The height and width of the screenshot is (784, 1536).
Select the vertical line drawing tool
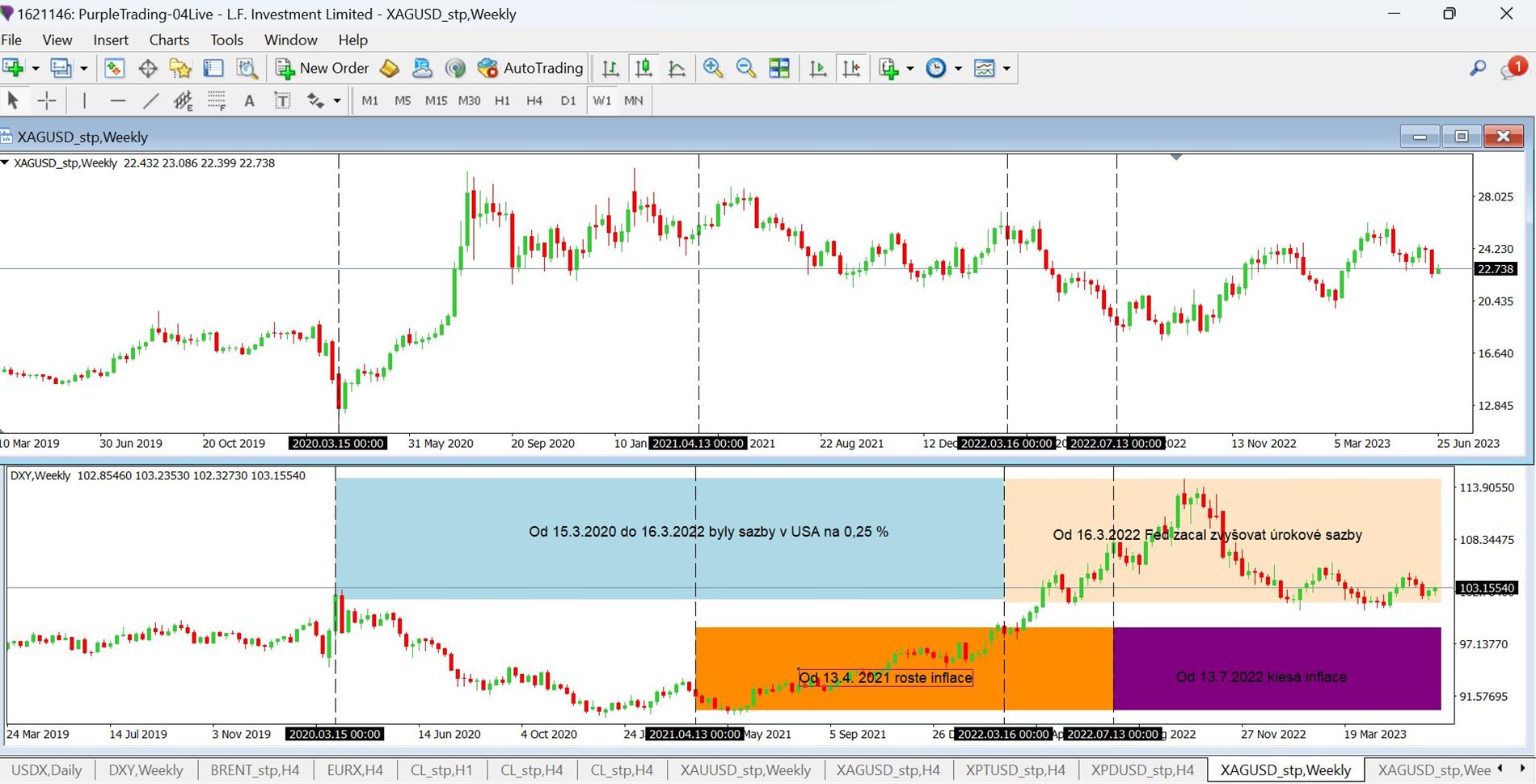(x=84, y=101)
